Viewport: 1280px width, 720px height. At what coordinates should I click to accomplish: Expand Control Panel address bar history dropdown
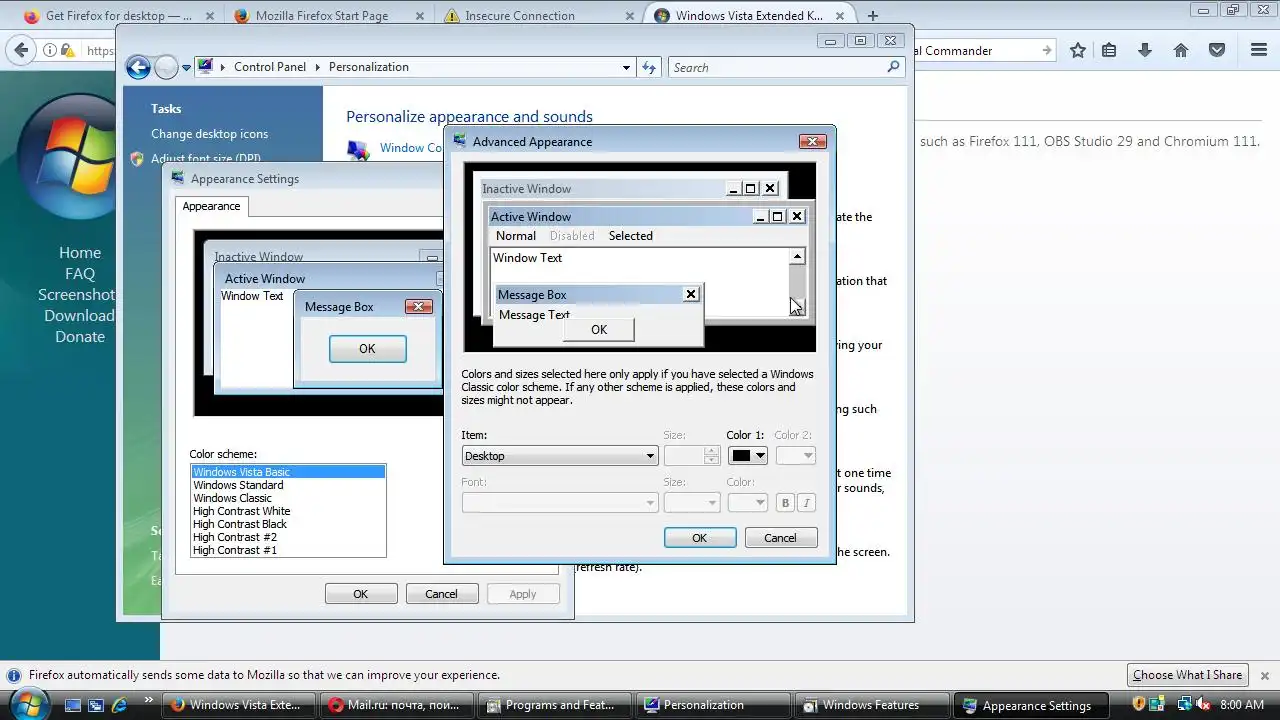627,67
